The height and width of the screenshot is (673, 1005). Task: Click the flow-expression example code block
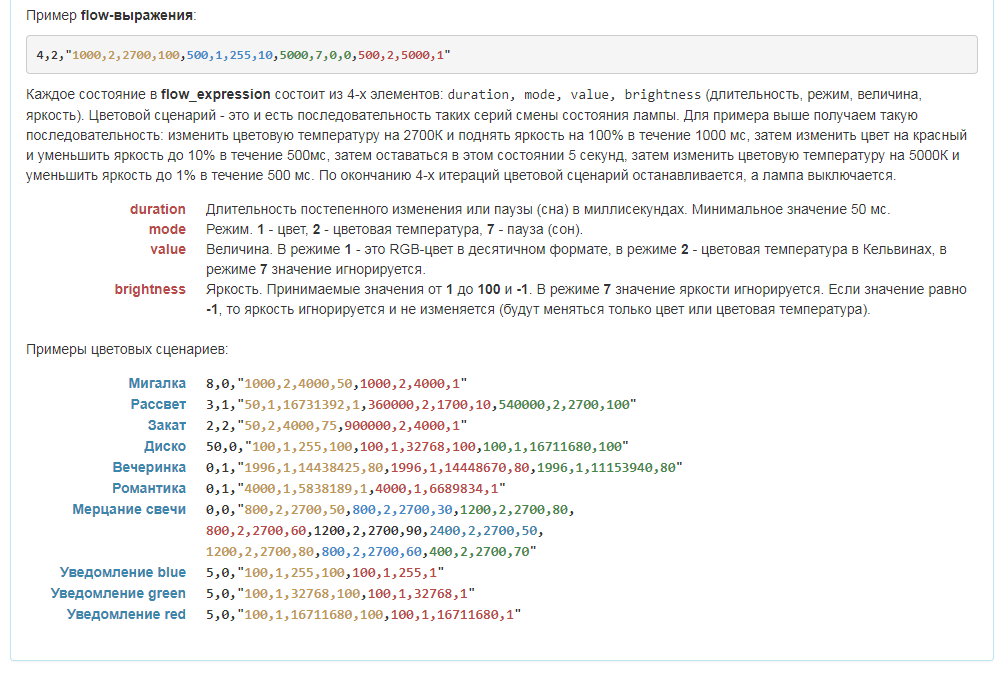tap(500, 54)
